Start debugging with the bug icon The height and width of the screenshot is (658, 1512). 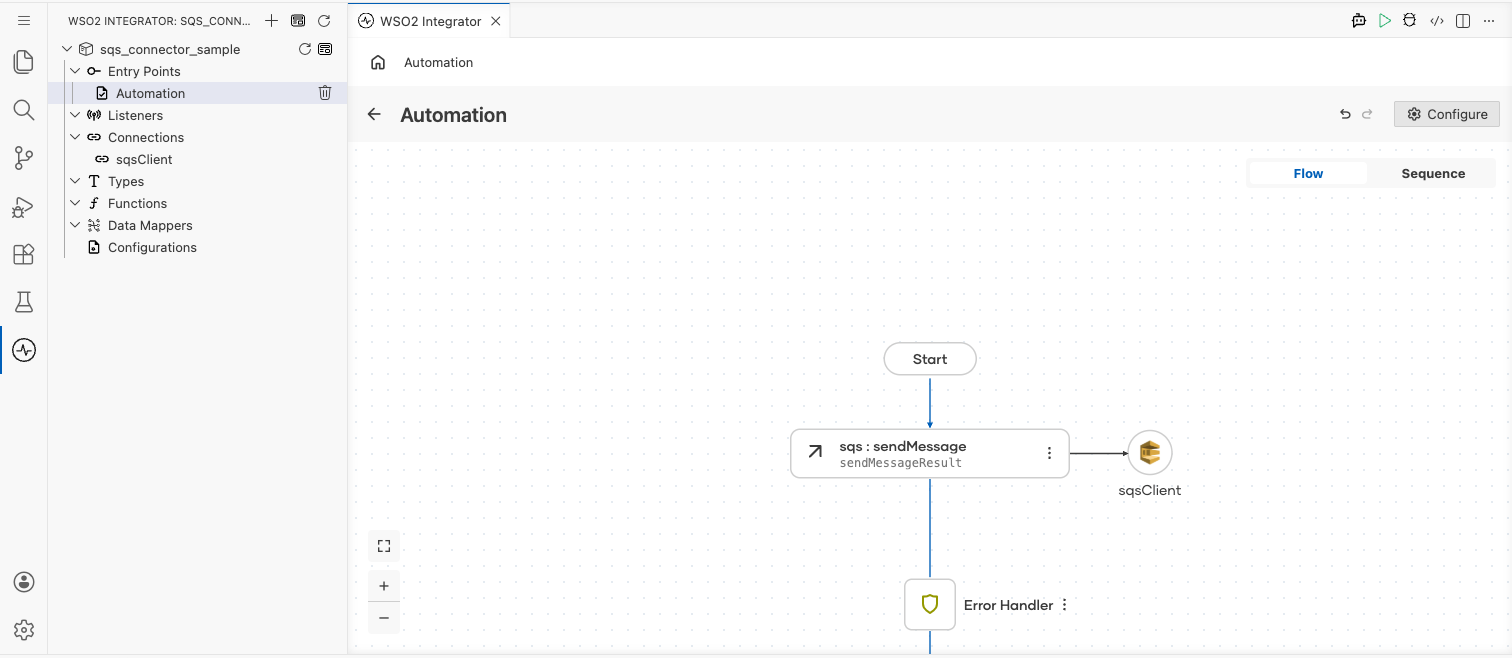coord(1410,21)
